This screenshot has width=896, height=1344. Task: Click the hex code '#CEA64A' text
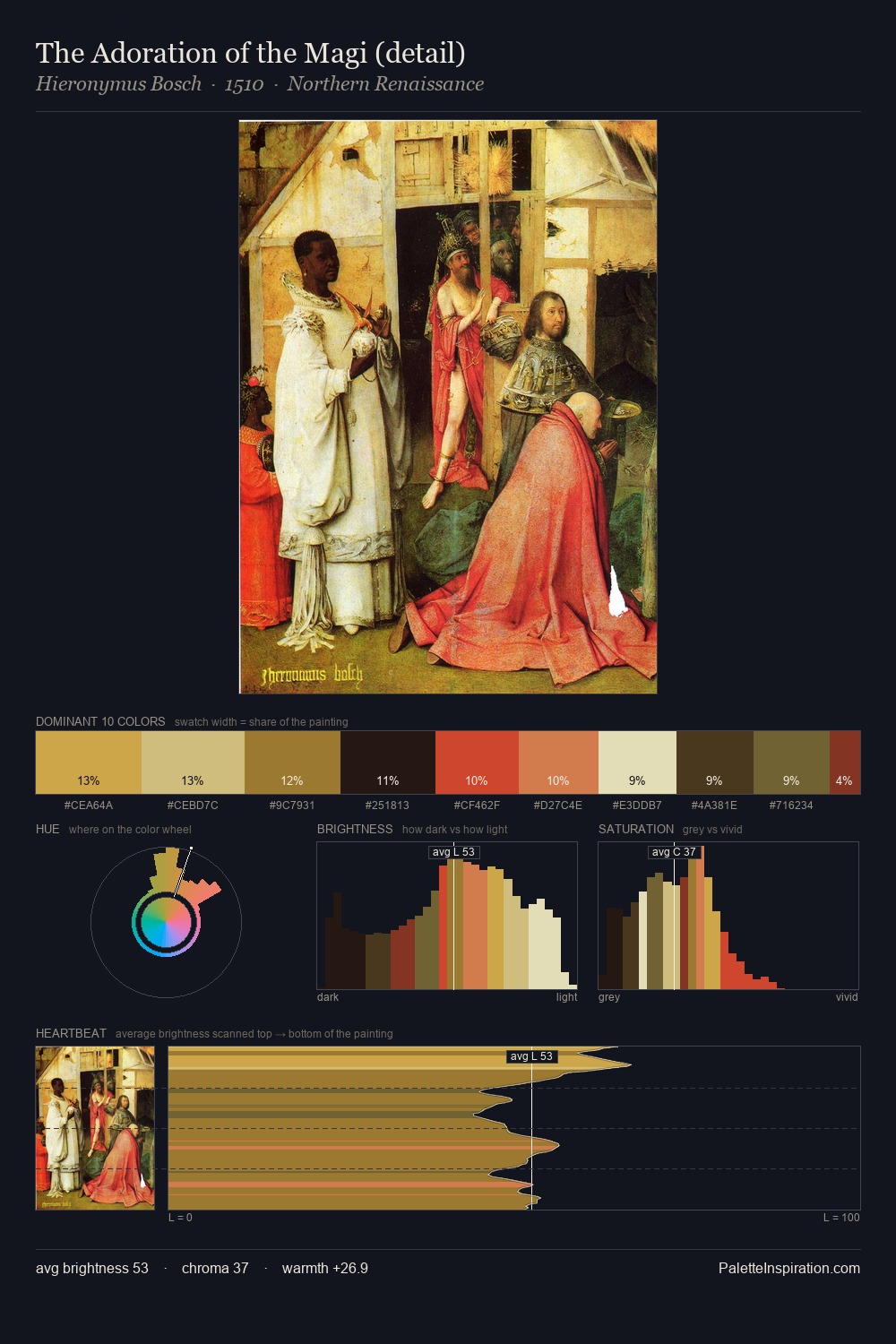point(89,806)
